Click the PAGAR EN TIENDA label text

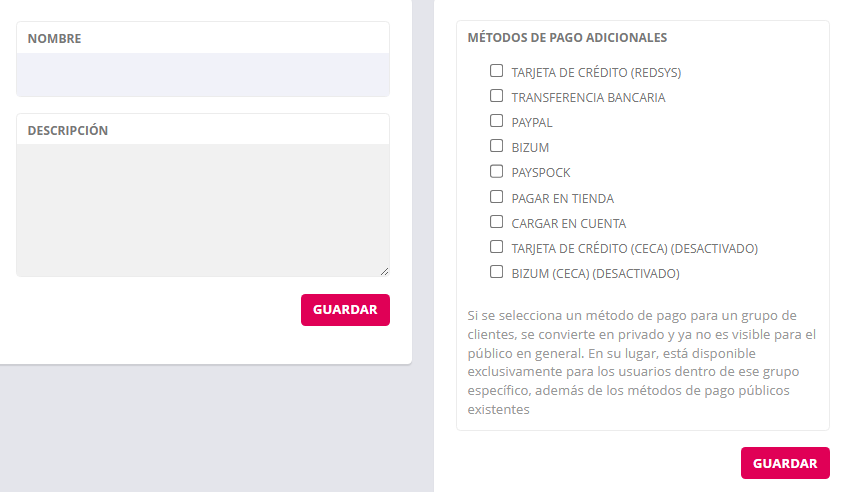click(563, 198)
